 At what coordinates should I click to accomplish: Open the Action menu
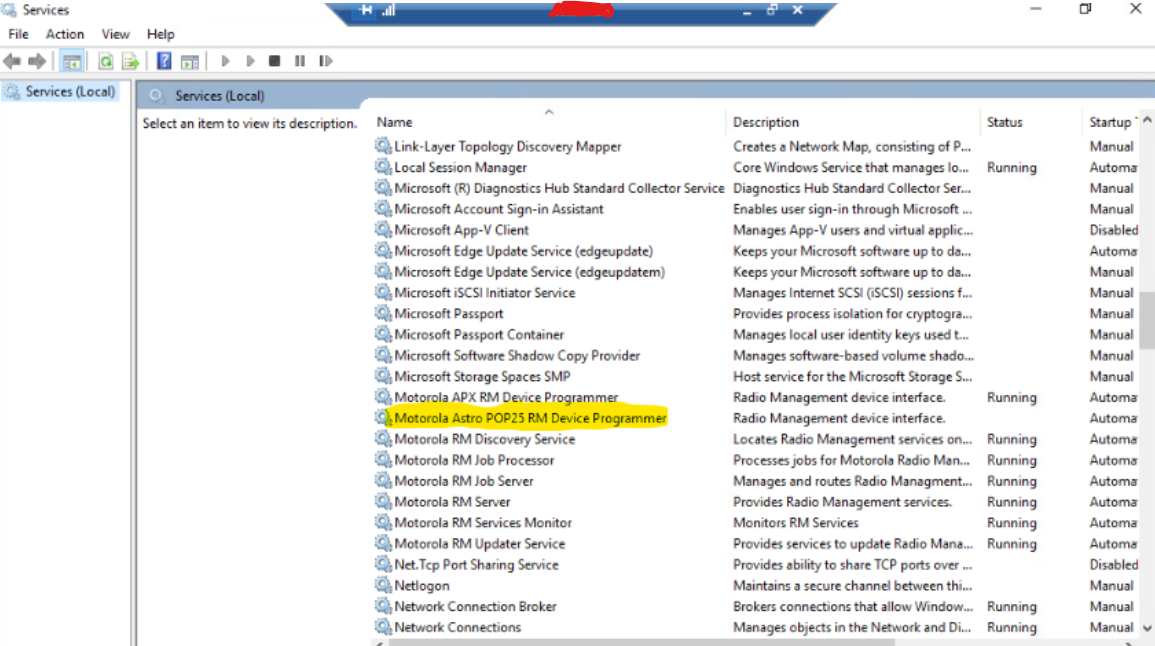pyautogui.click(x=65, y=34)
